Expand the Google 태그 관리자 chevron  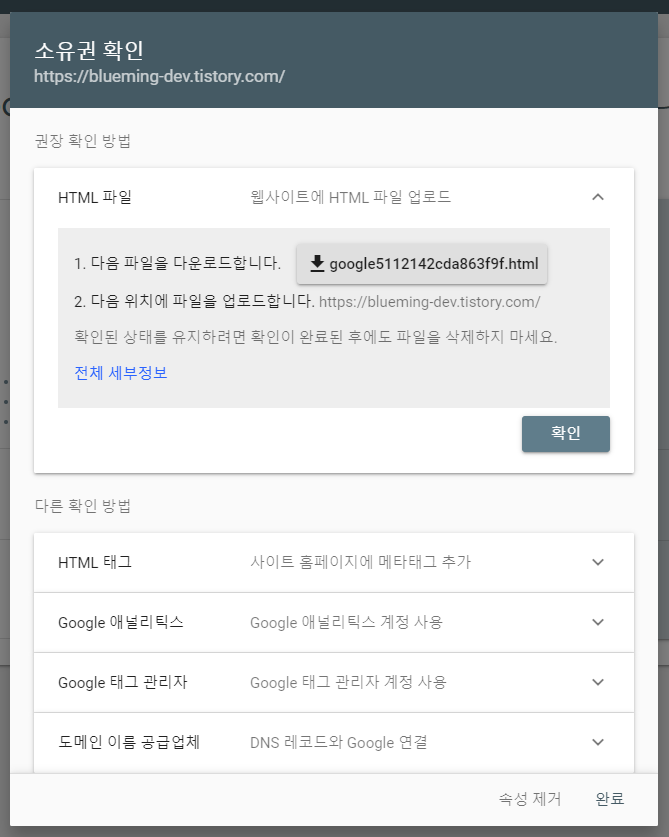pos(598,682)
